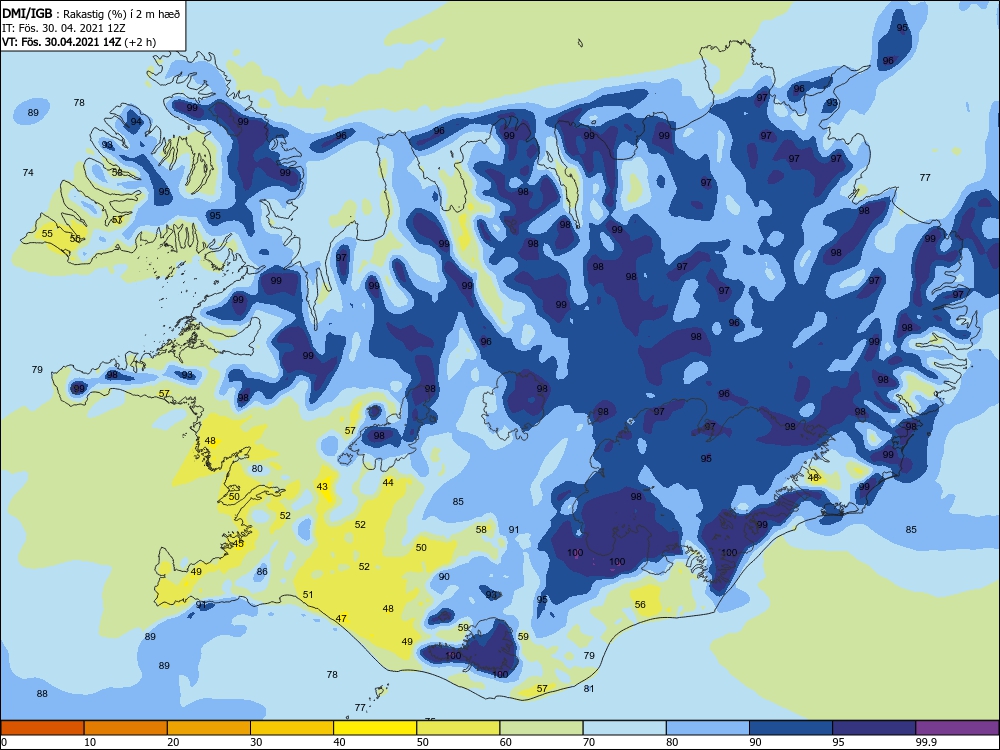Click the value 86 on the southwest peninsula
Screen dimensions: 1000x750
coord(262,572)
